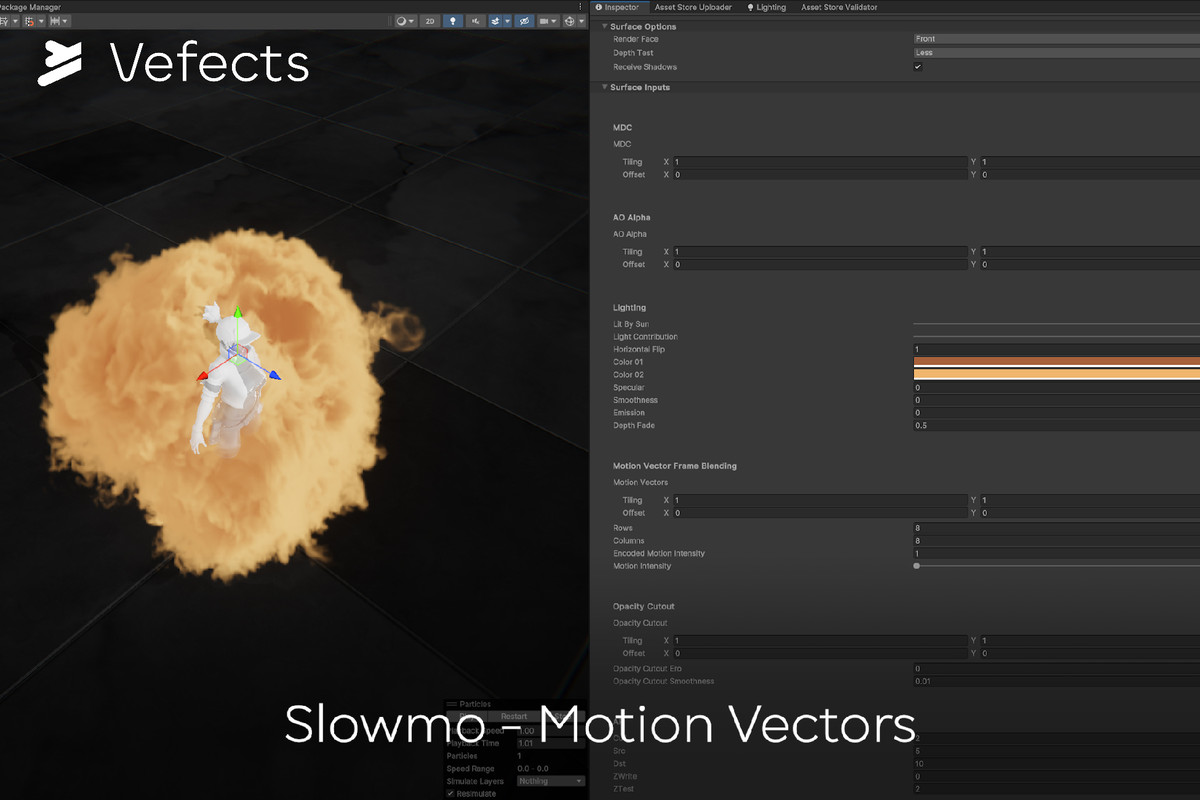1200x800 pixels.
Task: Collapse the Surface Options section
Action: click(604, 26)
